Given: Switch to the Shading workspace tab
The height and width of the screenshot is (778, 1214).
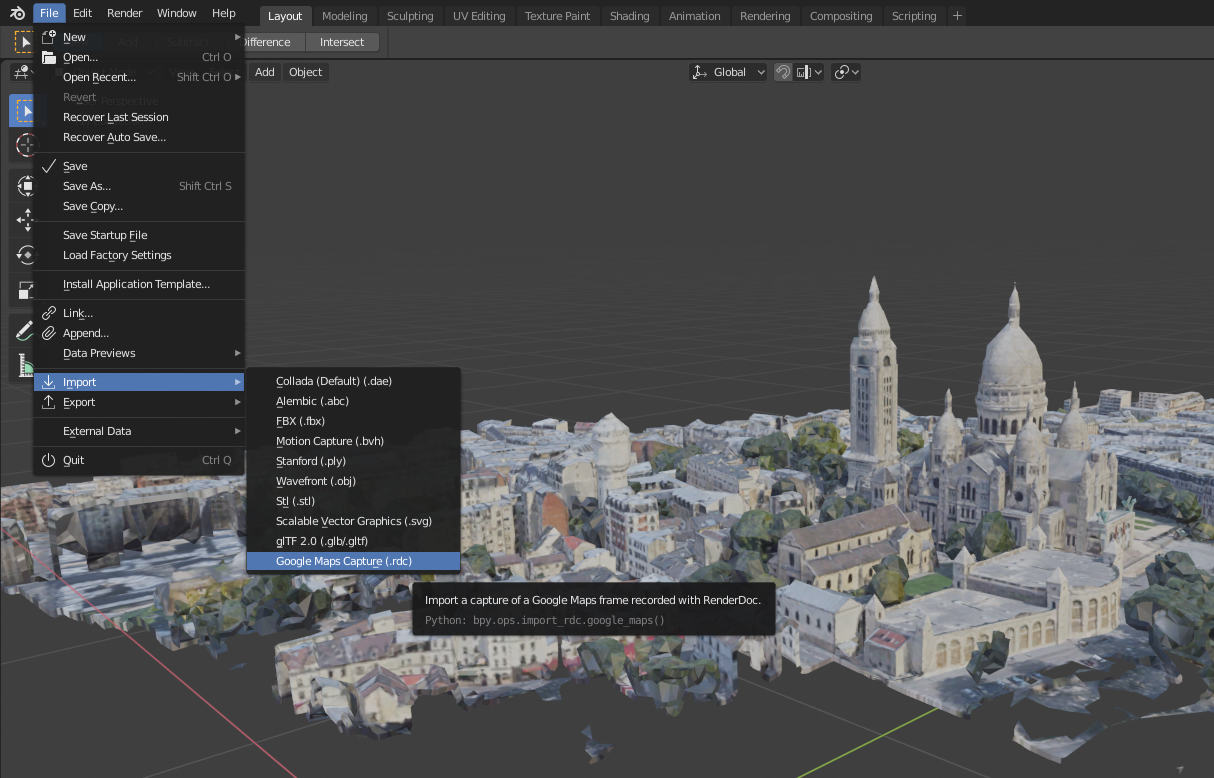Looking at the screenshot, I should pos(629,15).
